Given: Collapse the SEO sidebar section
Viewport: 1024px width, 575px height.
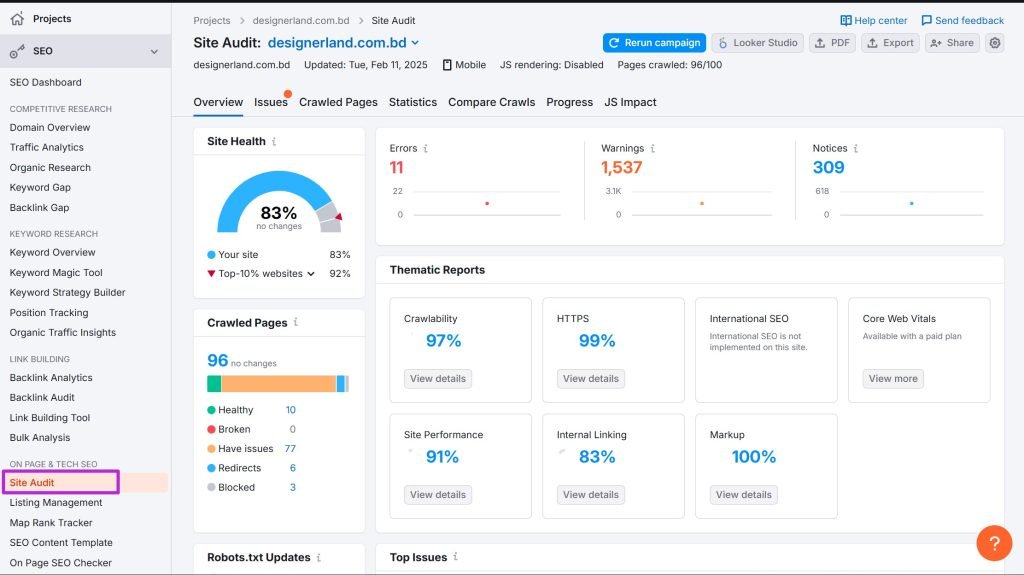Looking at the screenshot, I should pyautogui.click(x=154, y=51).
